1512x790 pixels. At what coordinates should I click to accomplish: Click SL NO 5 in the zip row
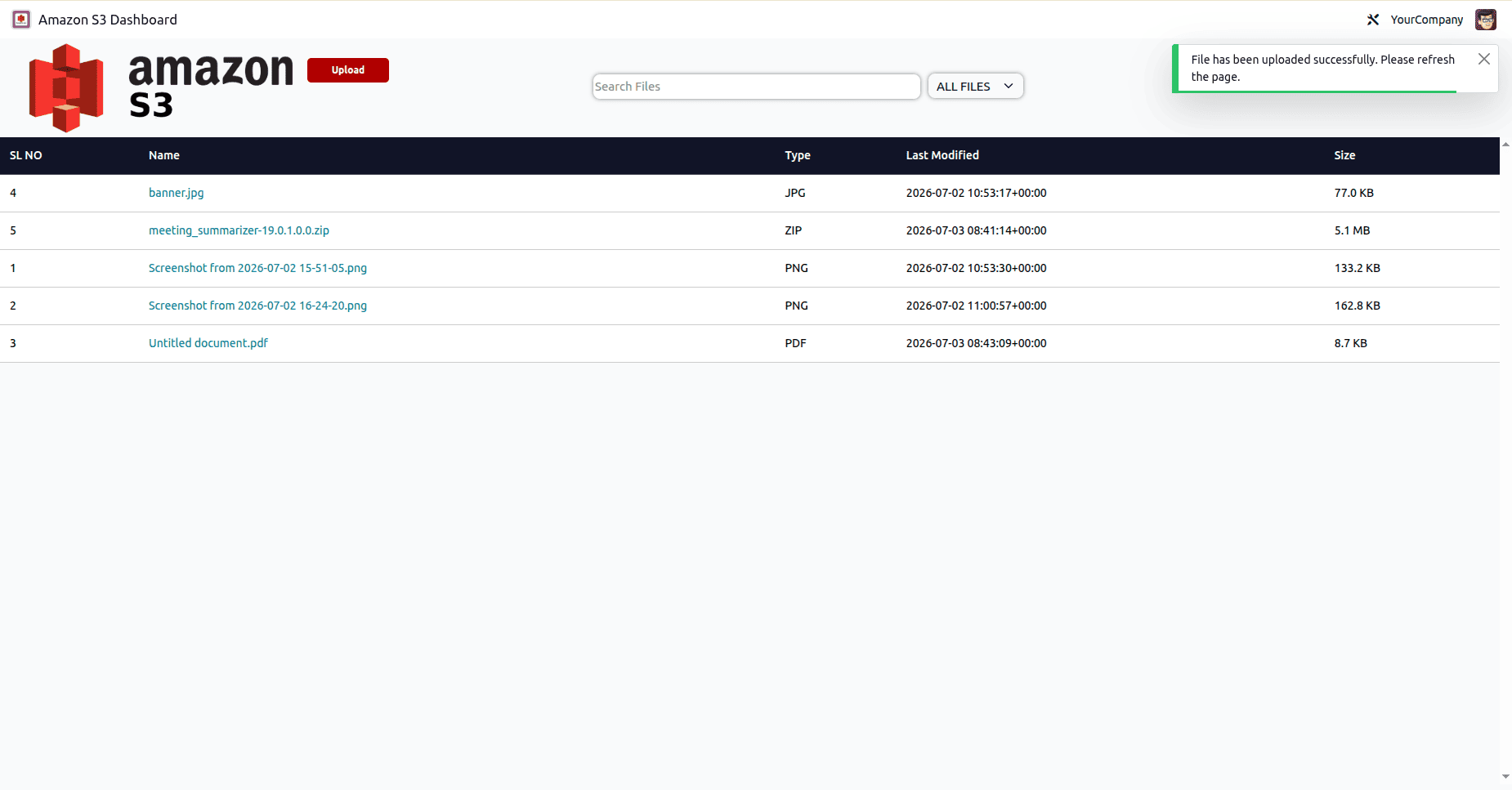click(13, 230)
